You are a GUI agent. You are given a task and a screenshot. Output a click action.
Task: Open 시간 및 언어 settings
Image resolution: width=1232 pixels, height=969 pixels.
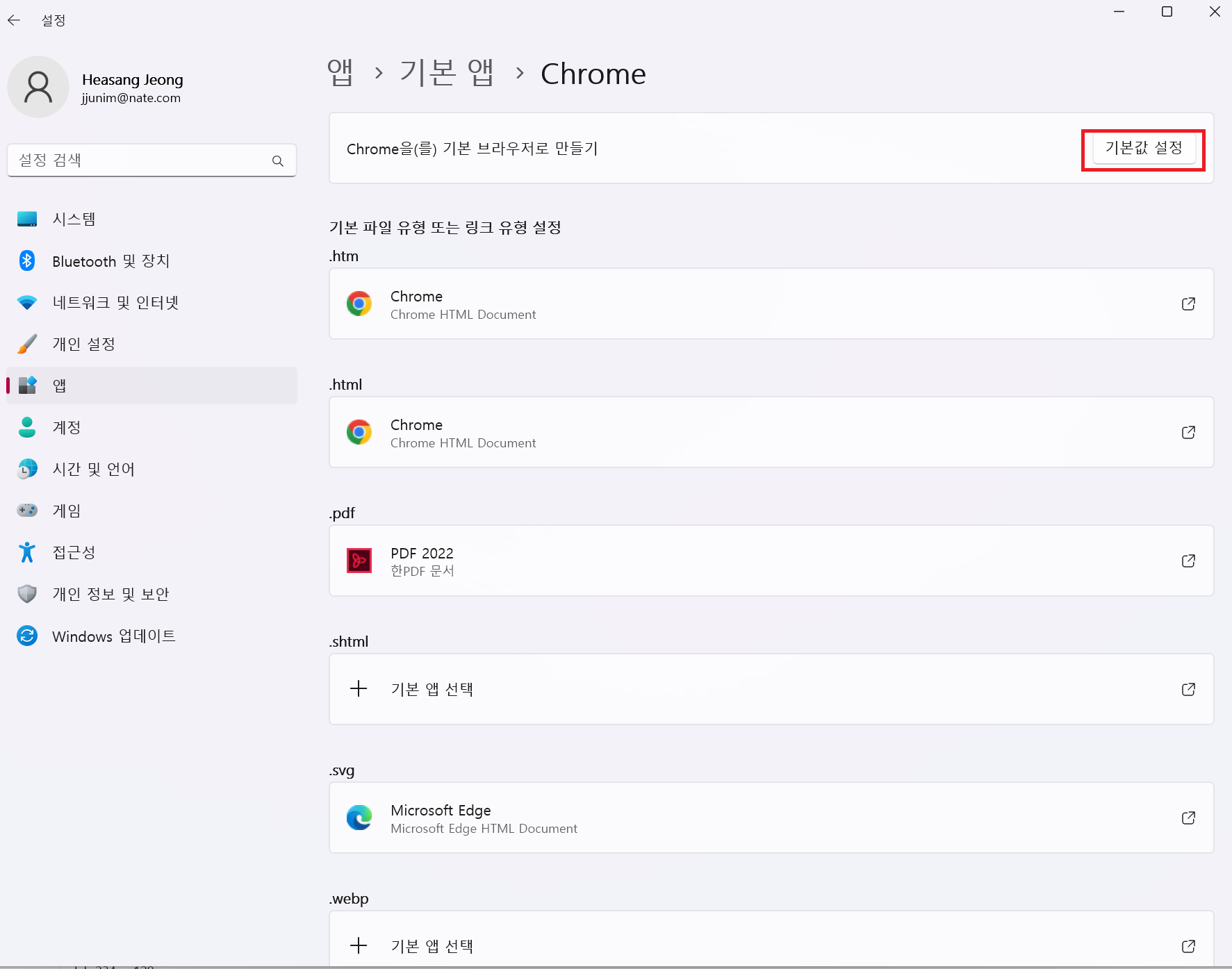93,469
